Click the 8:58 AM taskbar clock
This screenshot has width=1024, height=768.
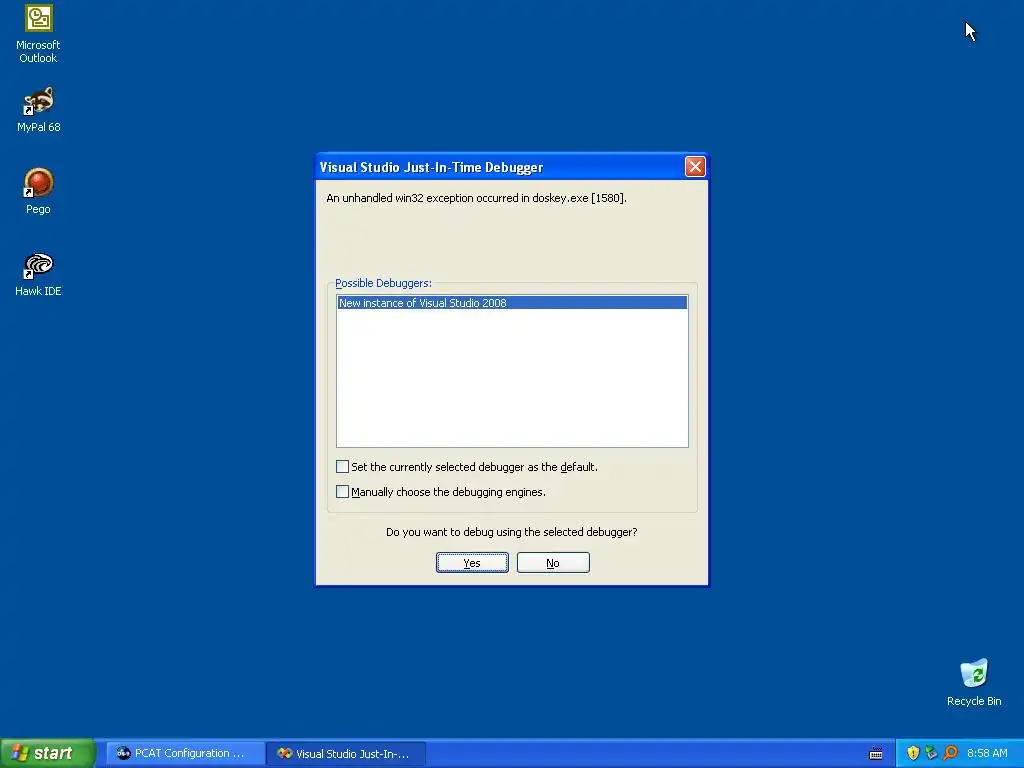[987, 753]
